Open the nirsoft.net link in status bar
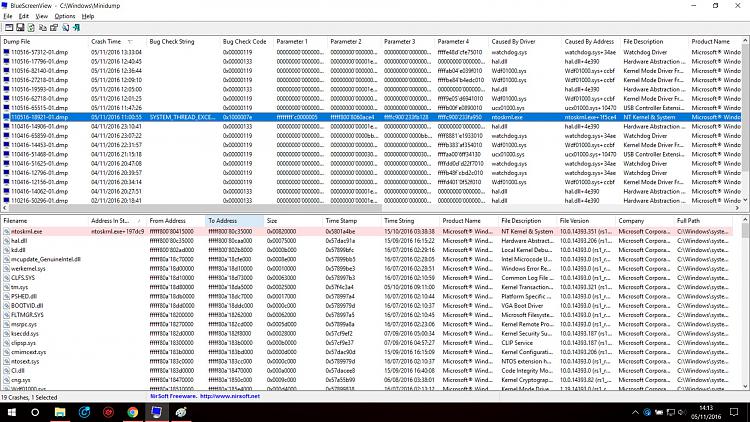The image size is (750, 422). [230, 396]
